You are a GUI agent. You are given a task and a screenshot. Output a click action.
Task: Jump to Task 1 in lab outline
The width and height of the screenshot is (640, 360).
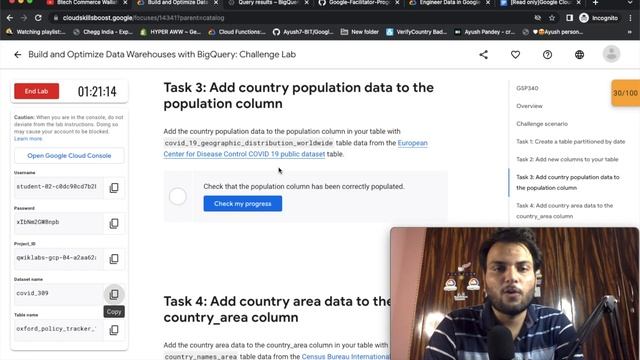[x=571, y=142]
